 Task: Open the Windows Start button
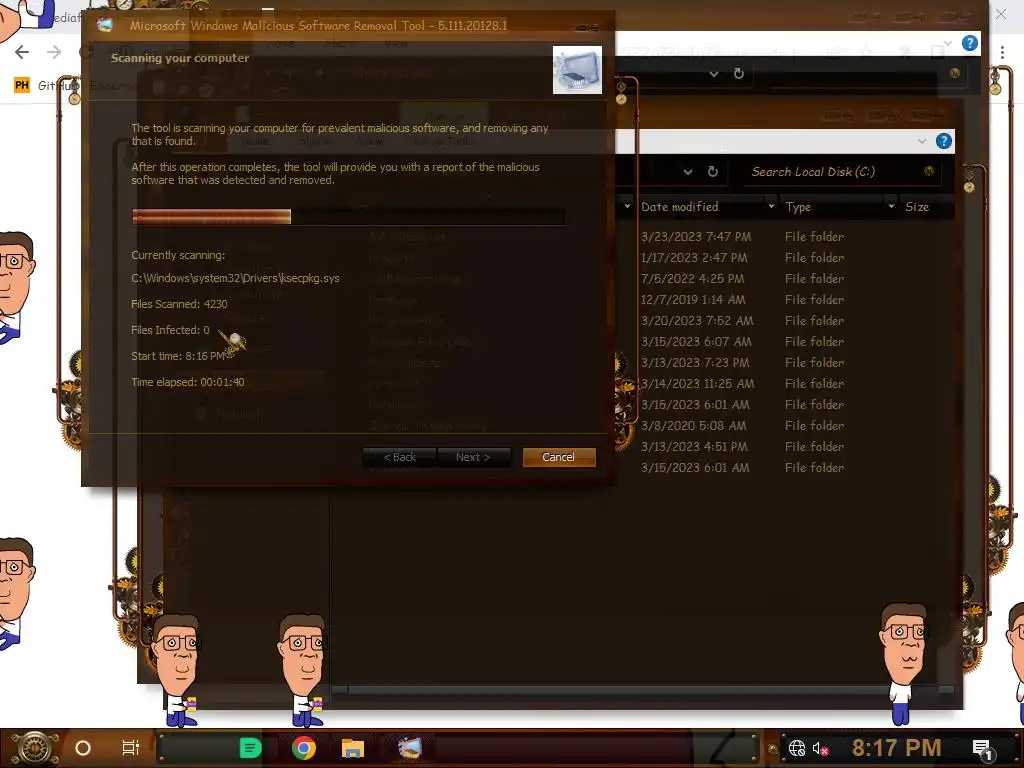click(x=35, y=747)
